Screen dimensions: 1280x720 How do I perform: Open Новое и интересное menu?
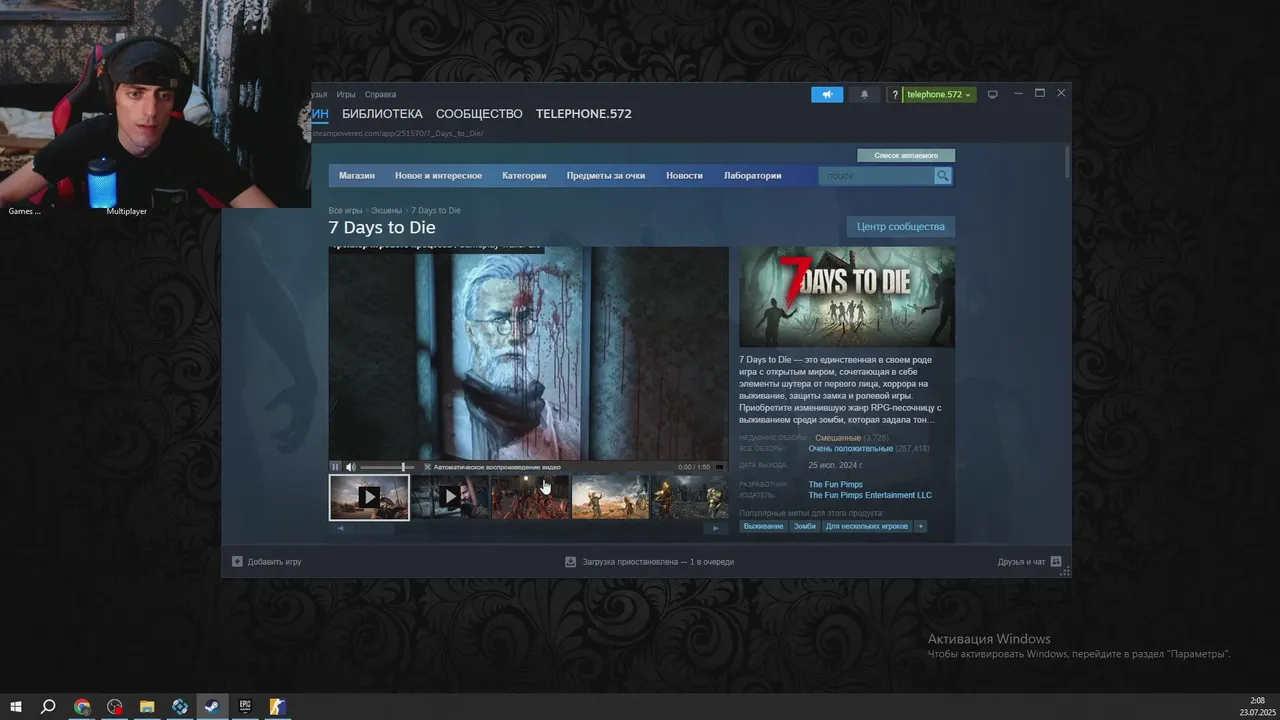click(438, 176)
